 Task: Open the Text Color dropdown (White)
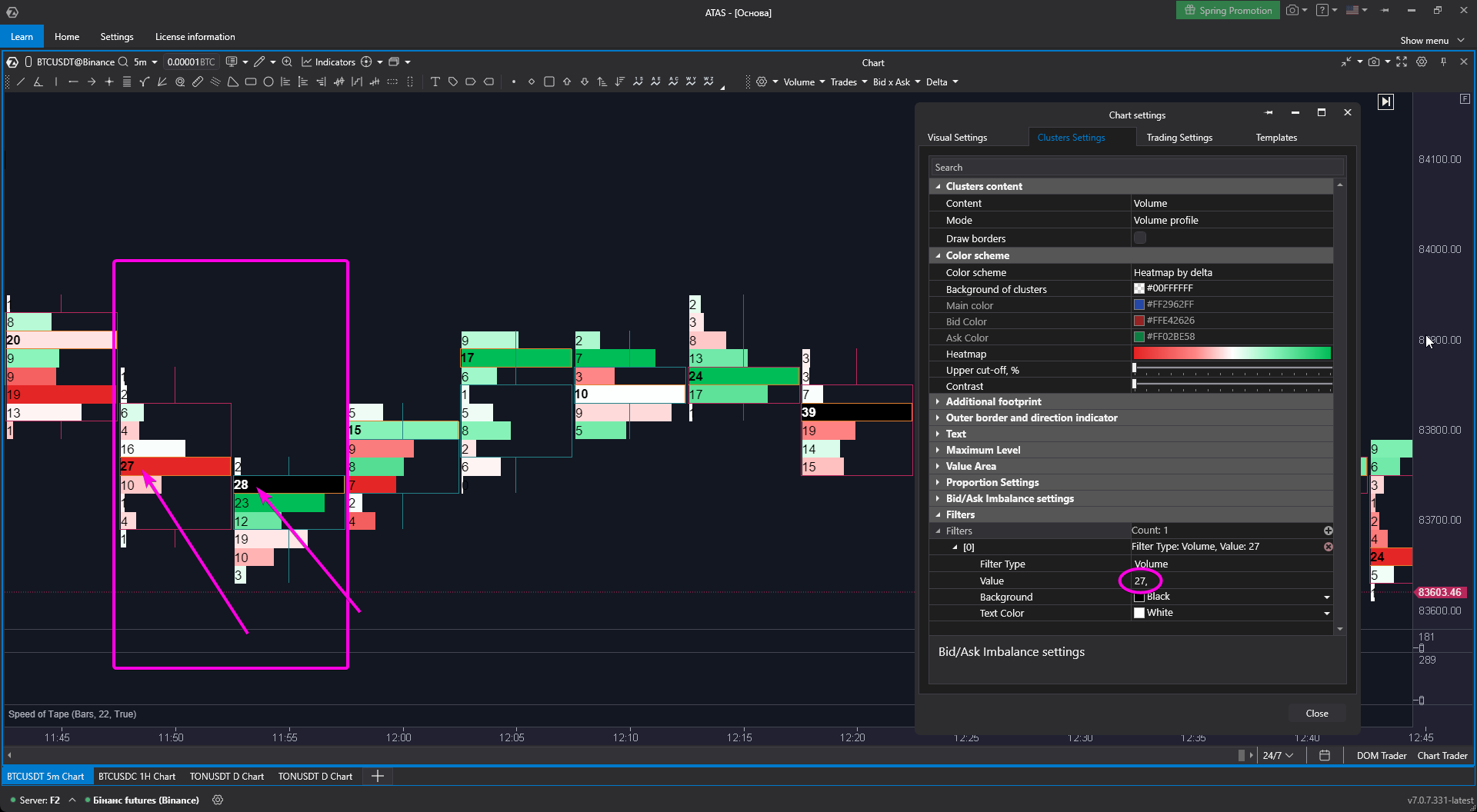(x=1326, y=614)
